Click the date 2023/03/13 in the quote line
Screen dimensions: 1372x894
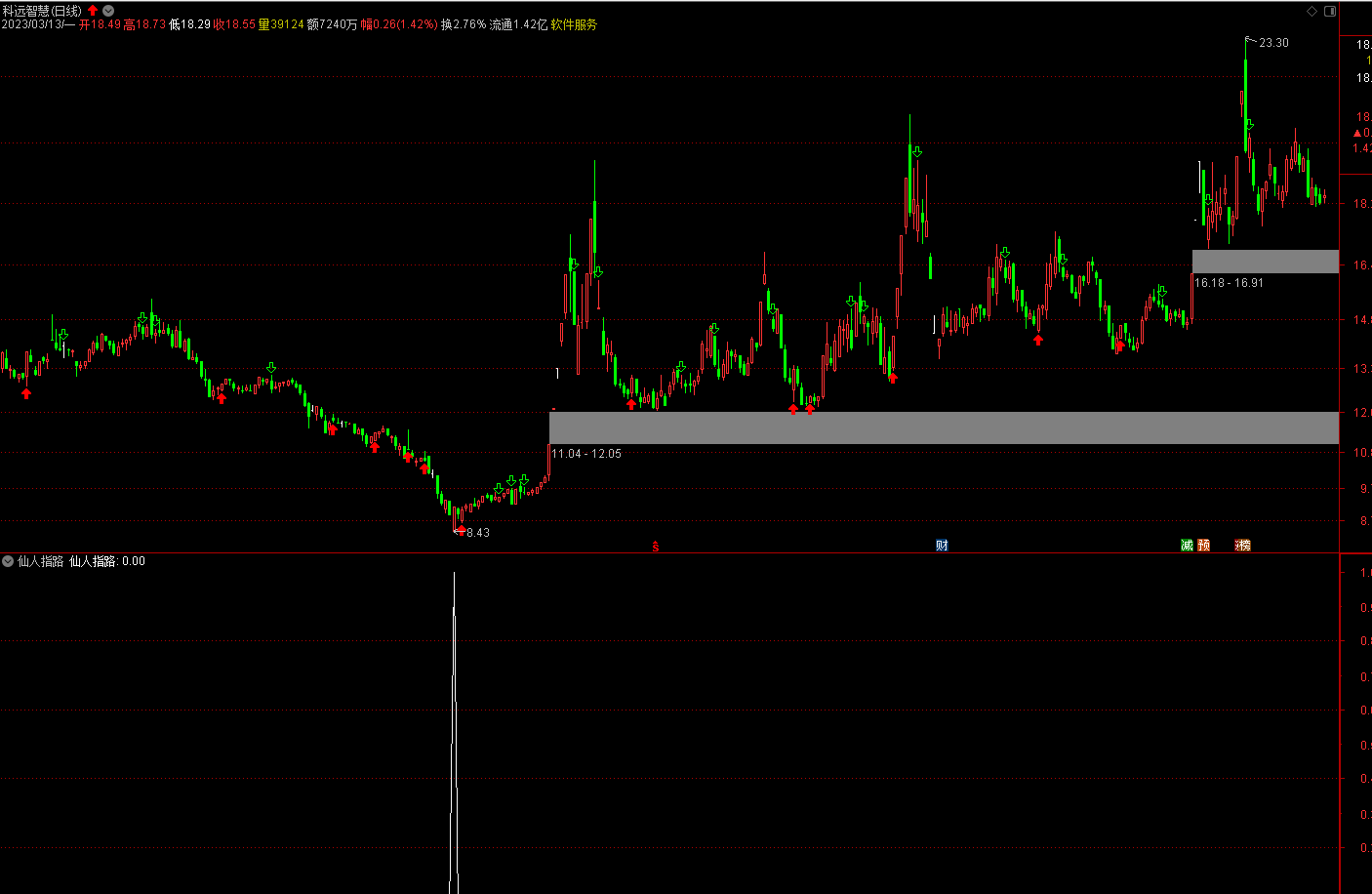(x=31, y=24)
